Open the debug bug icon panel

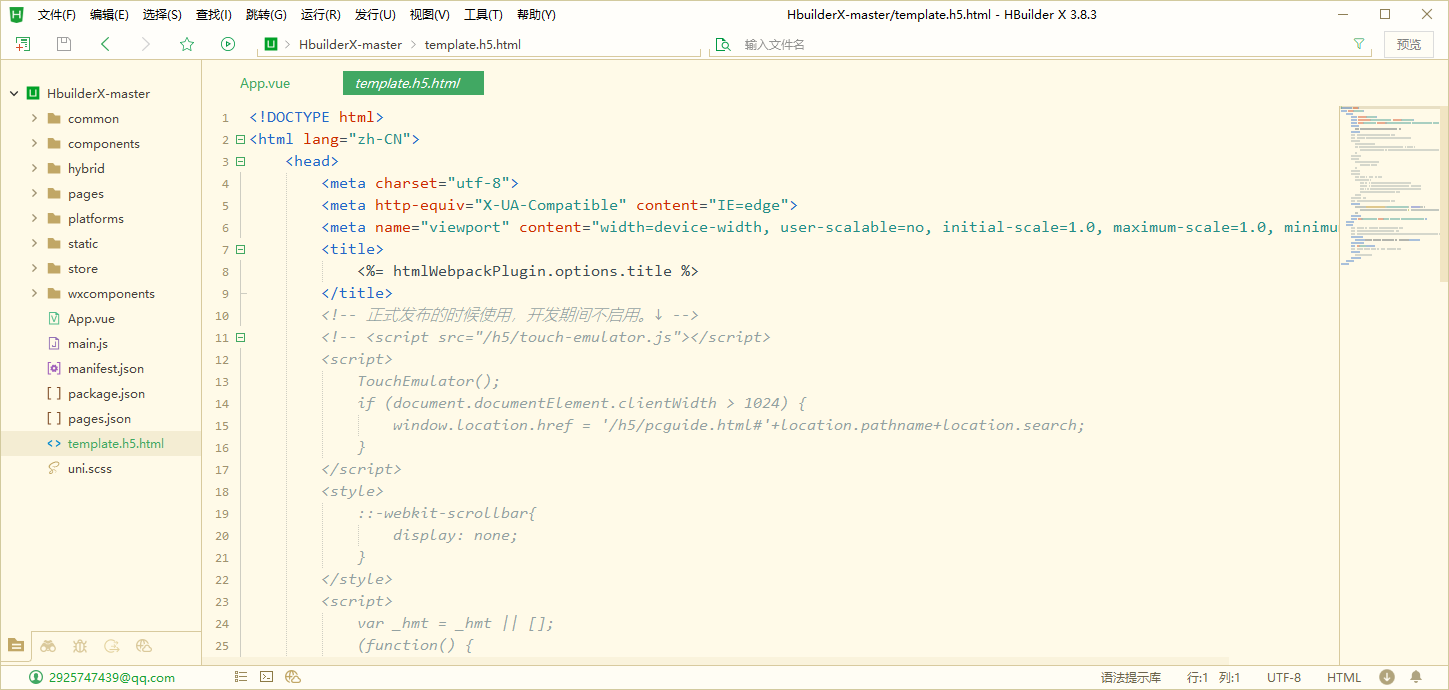[80, 646]
